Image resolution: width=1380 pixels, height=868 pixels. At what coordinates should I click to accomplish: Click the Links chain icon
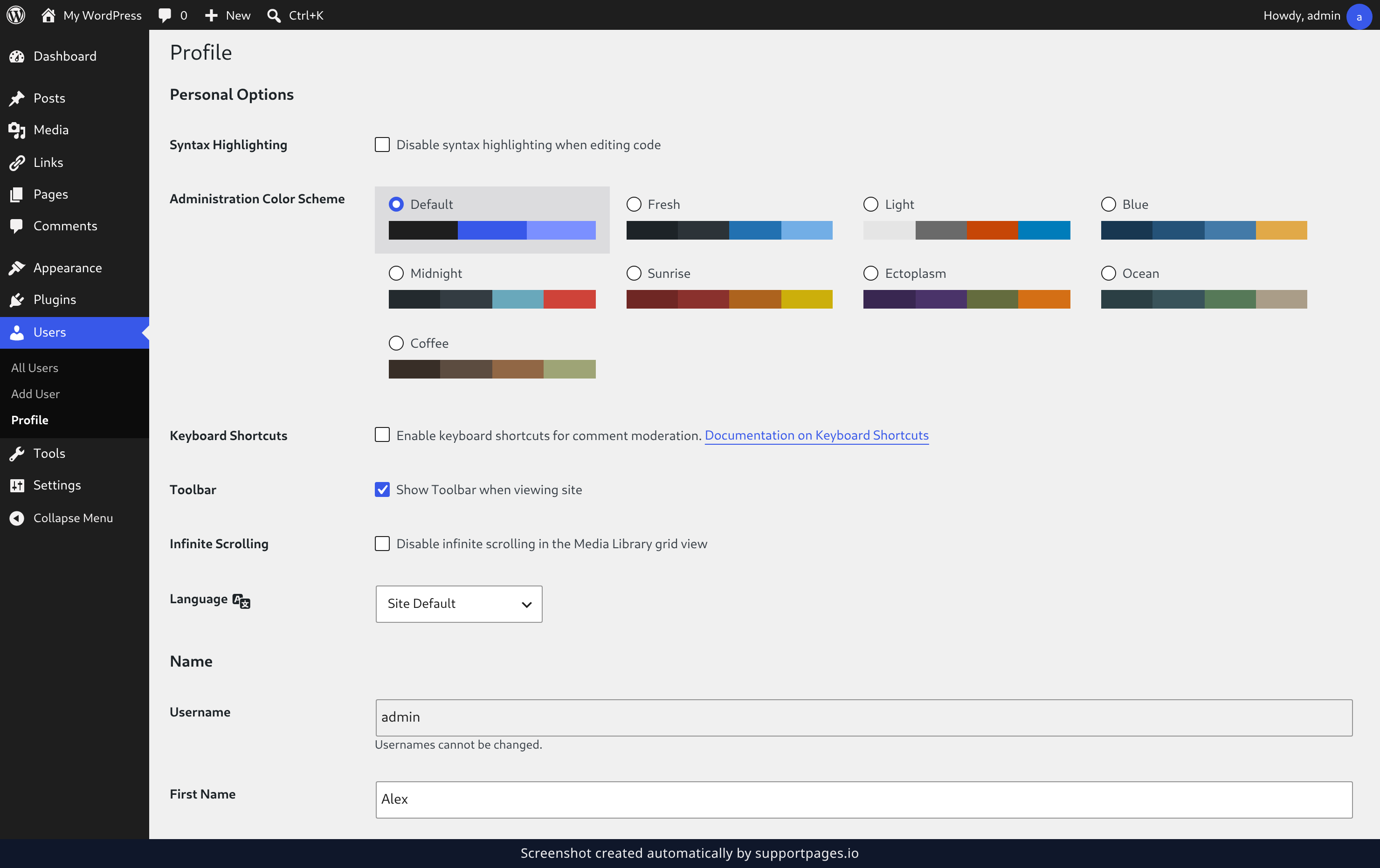pyautogui.click(x=17, y=163)
